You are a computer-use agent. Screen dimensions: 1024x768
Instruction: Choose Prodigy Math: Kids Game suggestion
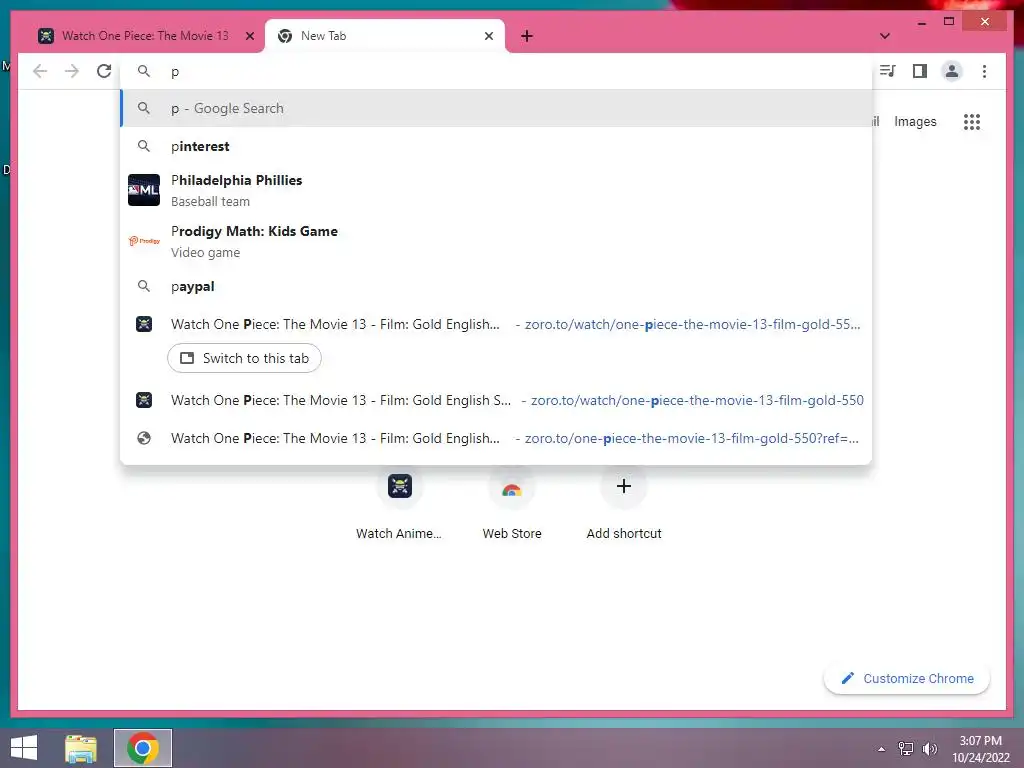[496, 241]
